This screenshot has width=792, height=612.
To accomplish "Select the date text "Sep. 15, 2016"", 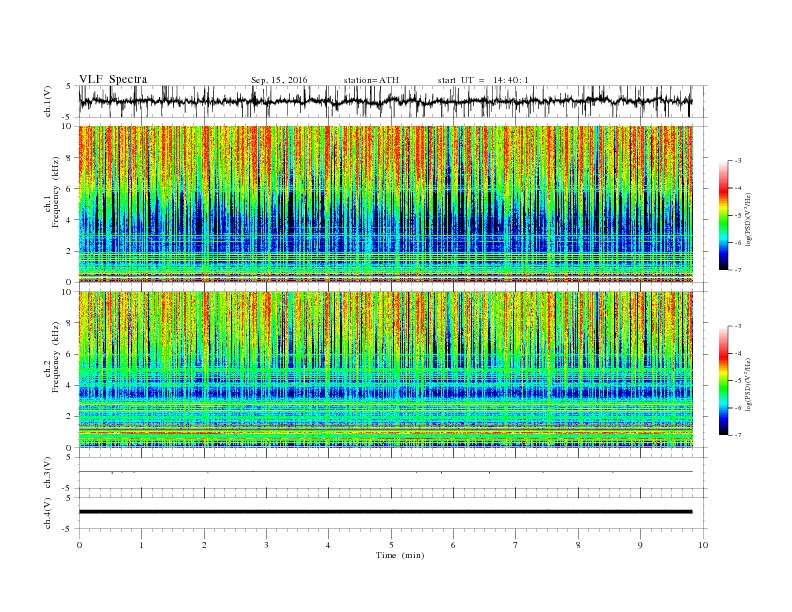I will pyautogui.click(x=279, y=80).
